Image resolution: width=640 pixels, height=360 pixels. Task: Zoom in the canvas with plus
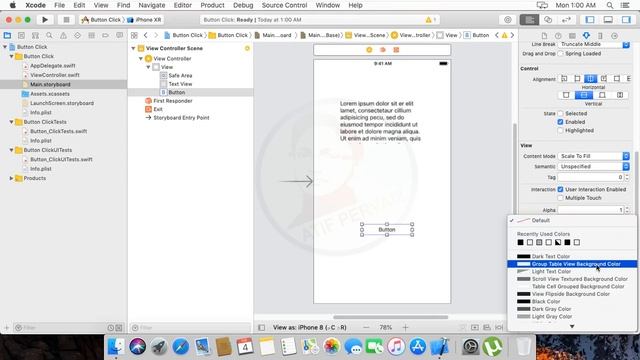point(405,327)
